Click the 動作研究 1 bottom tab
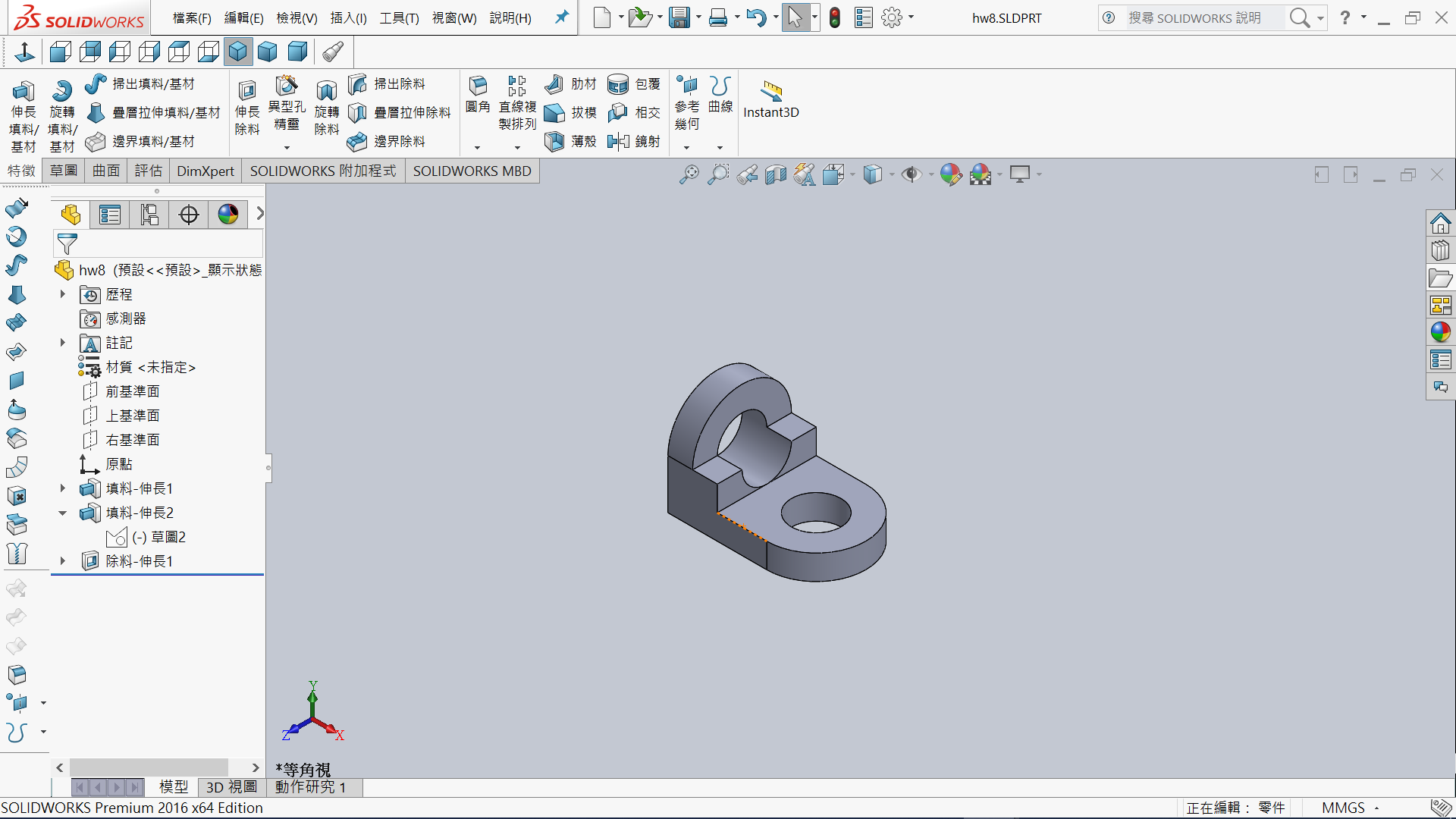Viewport: 1456px width, 819px height. [310, 787]
